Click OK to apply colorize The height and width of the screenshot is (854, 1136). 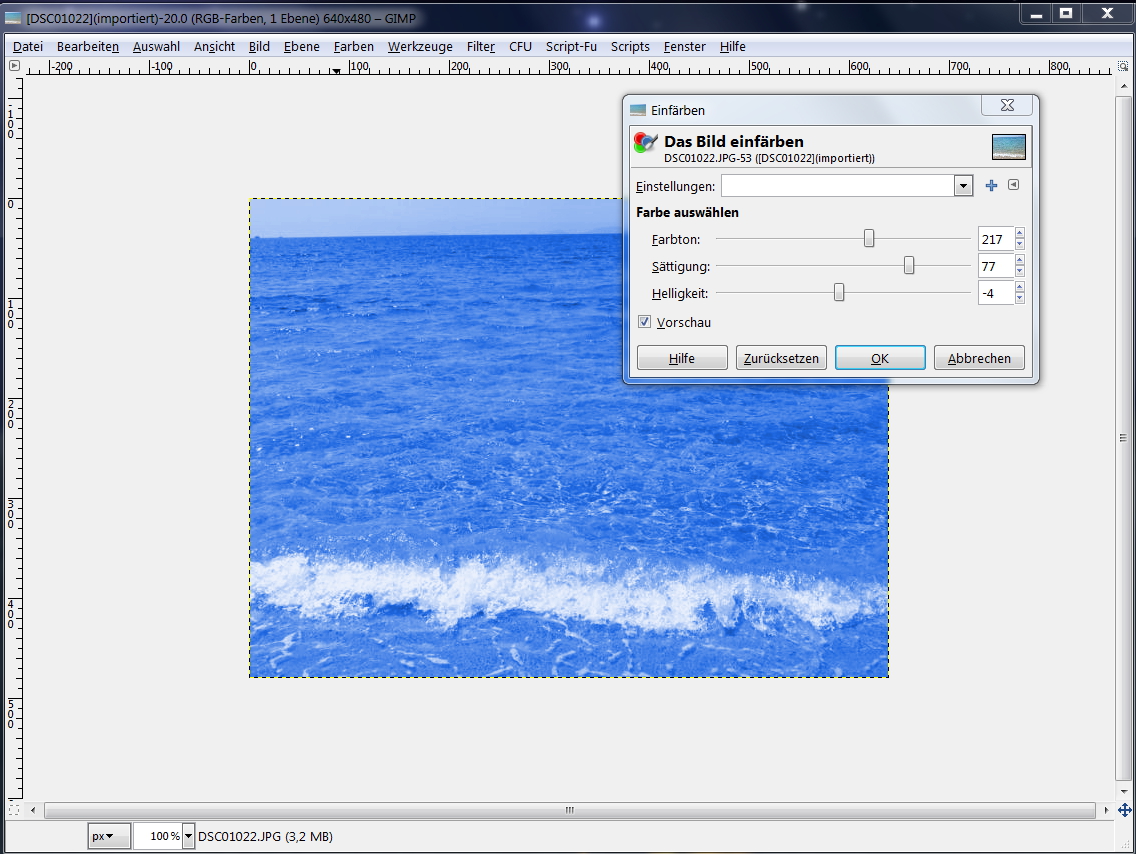(x=879, y=358)
